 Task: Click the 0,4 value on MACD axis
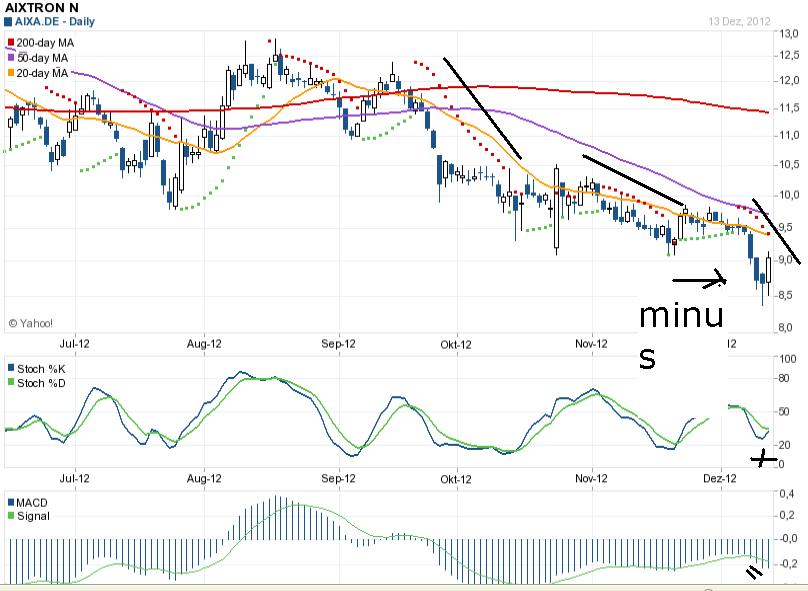(x=786, y=494)
